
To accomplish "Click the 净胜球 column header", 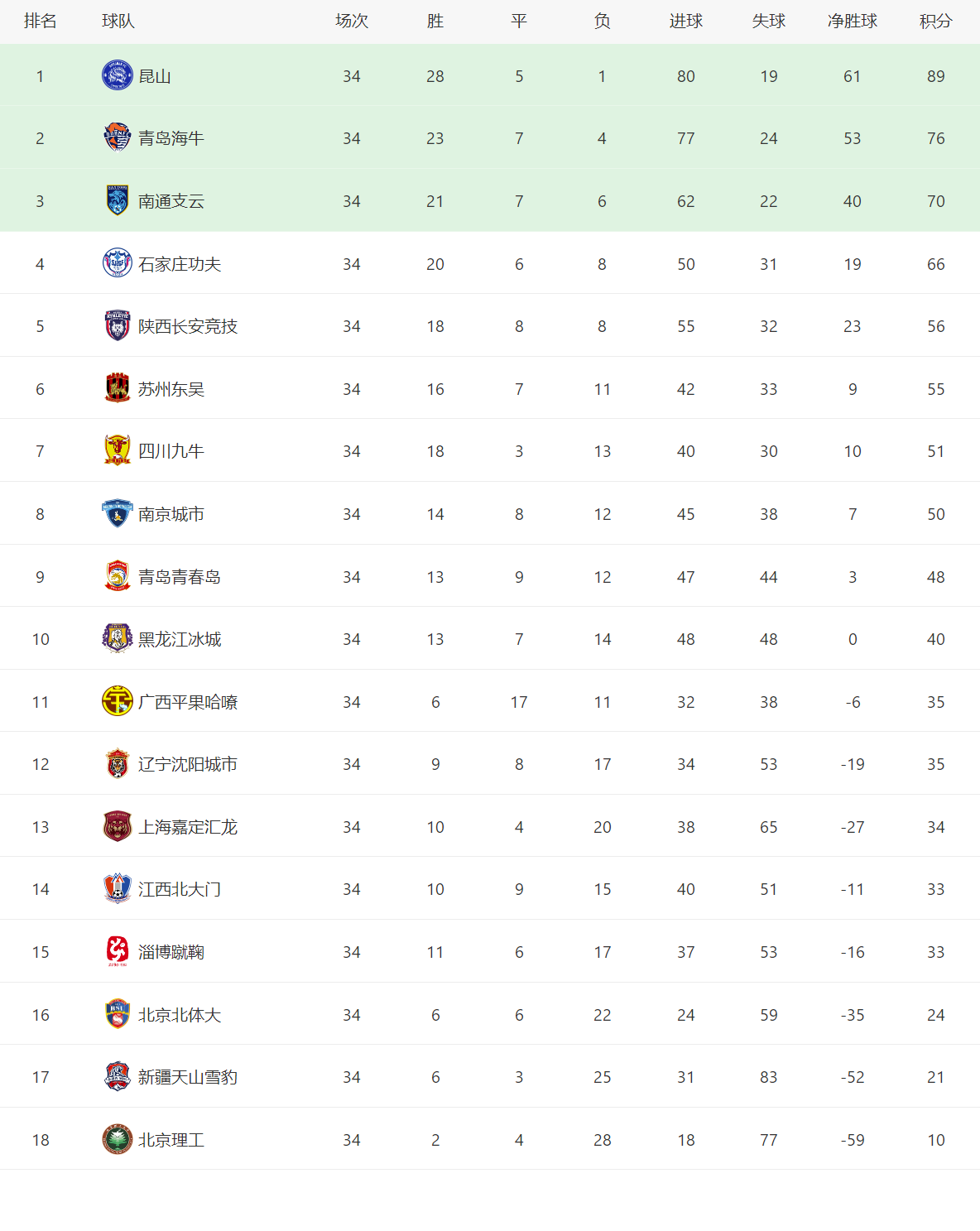I will coord(853,22).
